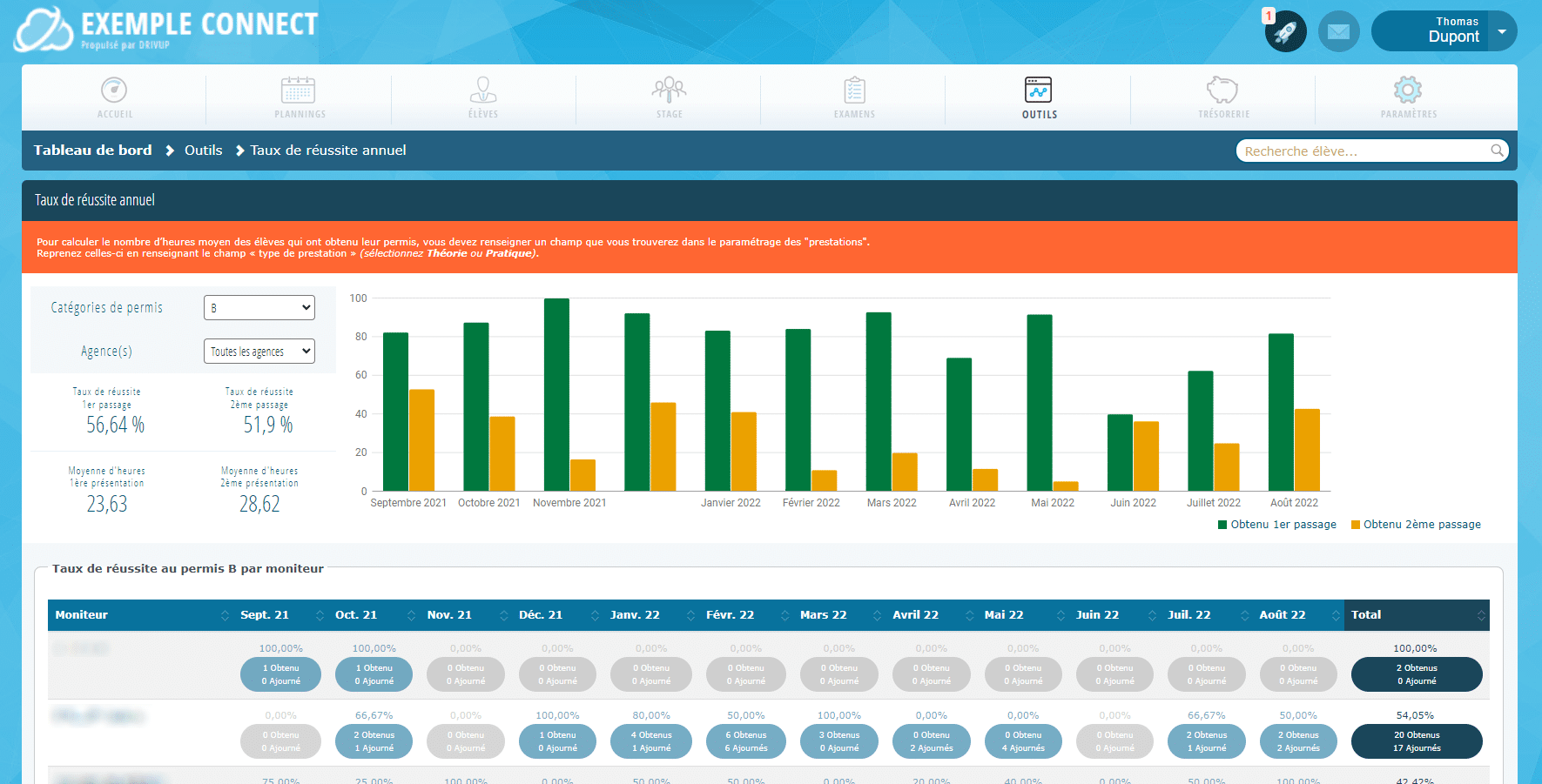Sort table by Total column
The height and width of the screenshot is (784, 1542).
tap(1417, 615)
